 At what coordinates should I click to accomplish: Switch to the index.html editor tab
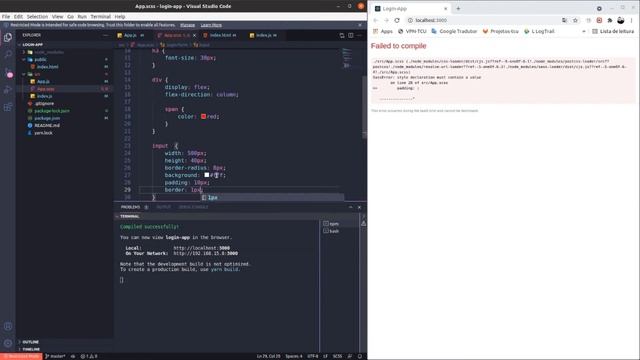coord(220,36)
